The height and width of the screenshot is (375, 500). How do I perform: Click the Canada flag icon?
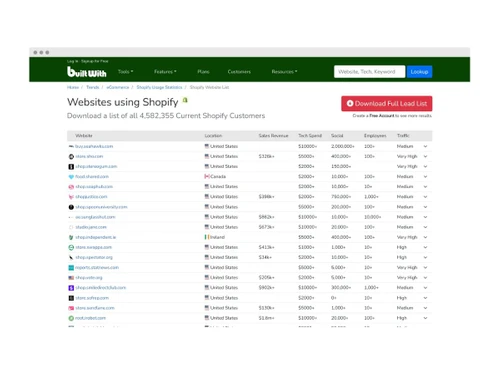pyautogui.click(x=207, y=176)
